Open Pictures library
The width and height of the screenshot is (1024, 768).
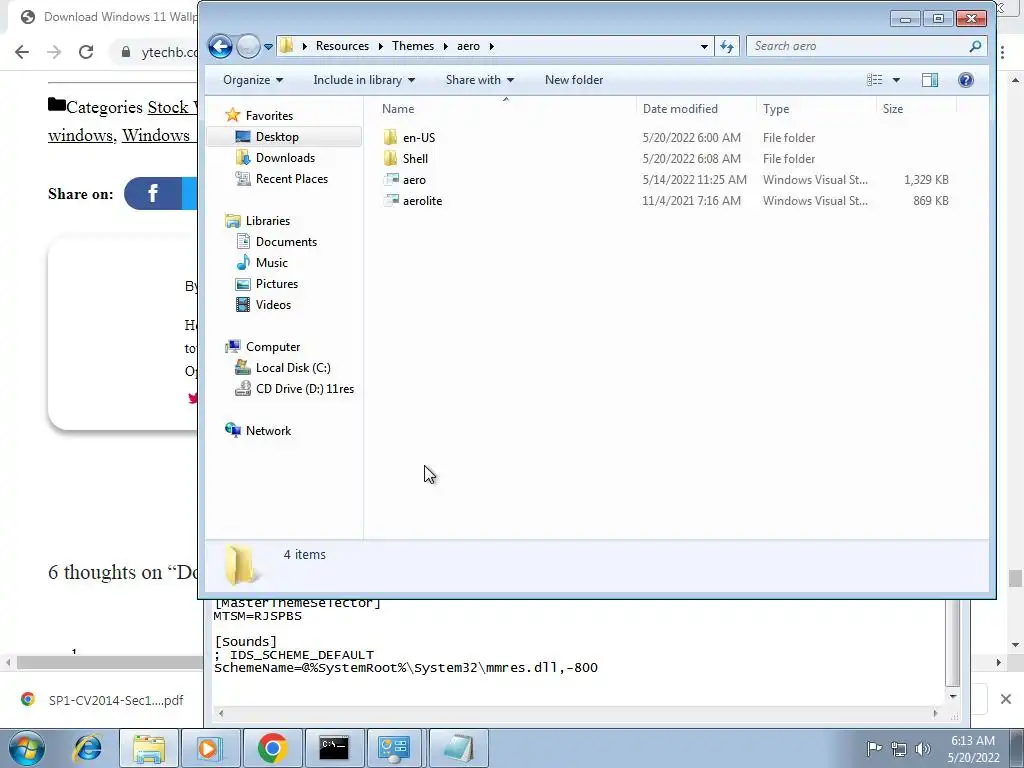pos(276,283)
